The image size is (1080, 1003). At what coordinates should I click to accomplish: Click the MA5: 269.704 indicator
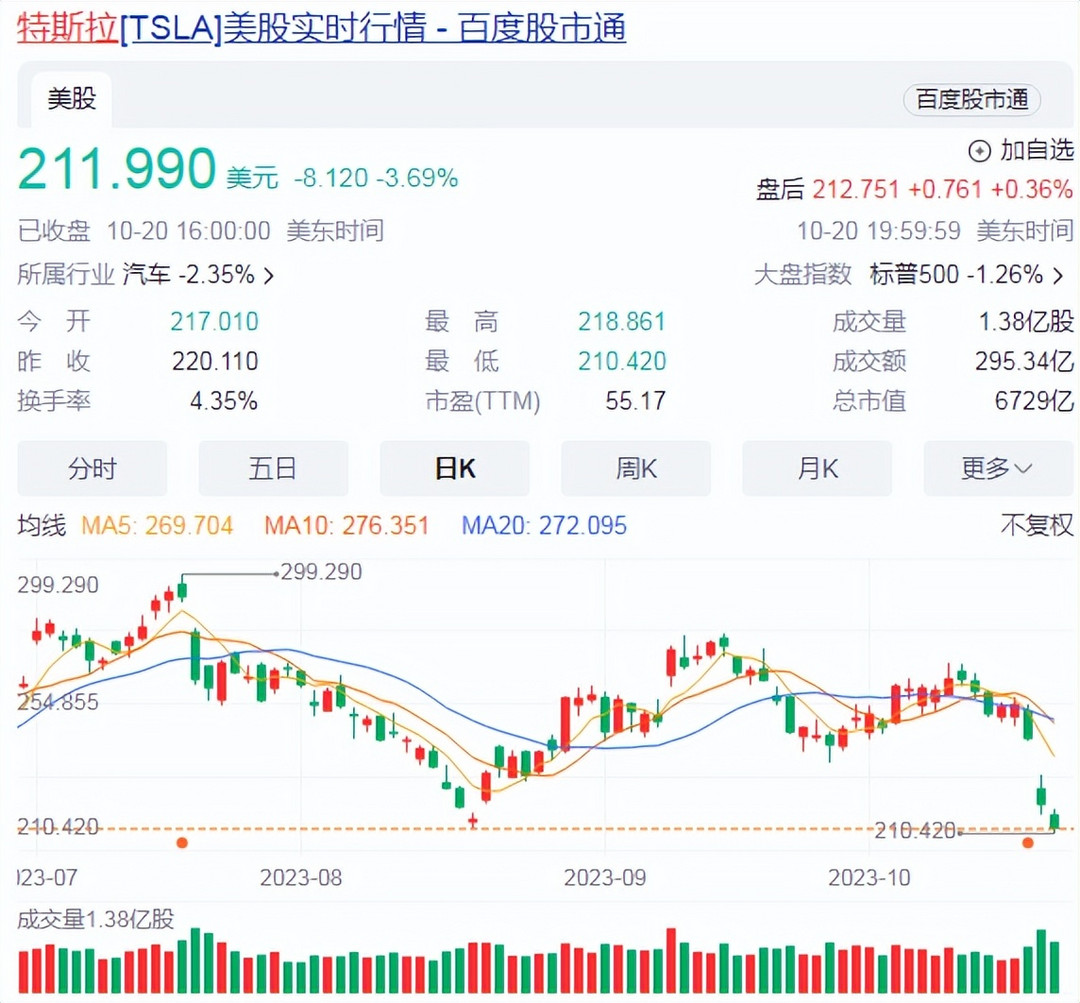(157, 526)
